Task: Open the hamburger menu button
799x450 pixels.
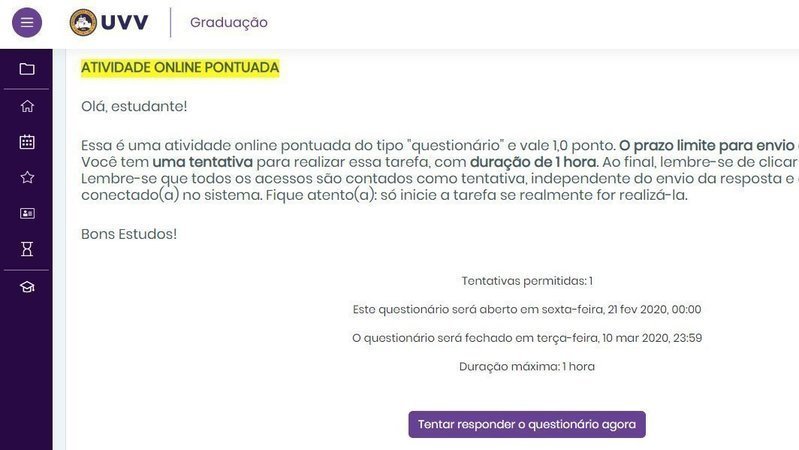Action: pos(27,22)
